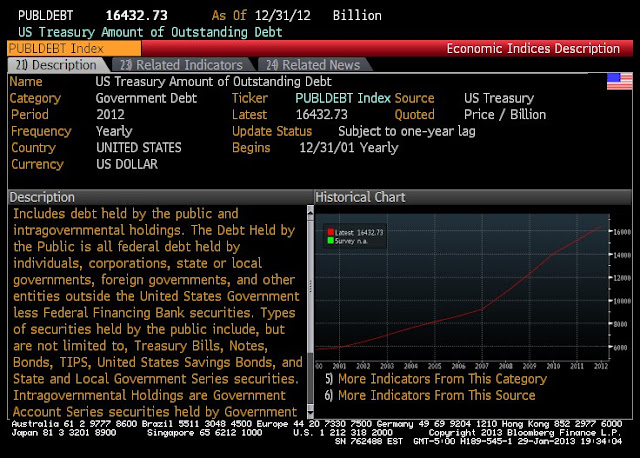Click the red Latest legend swatch
This screenshot has height=458, width=640.
point(331,232)
